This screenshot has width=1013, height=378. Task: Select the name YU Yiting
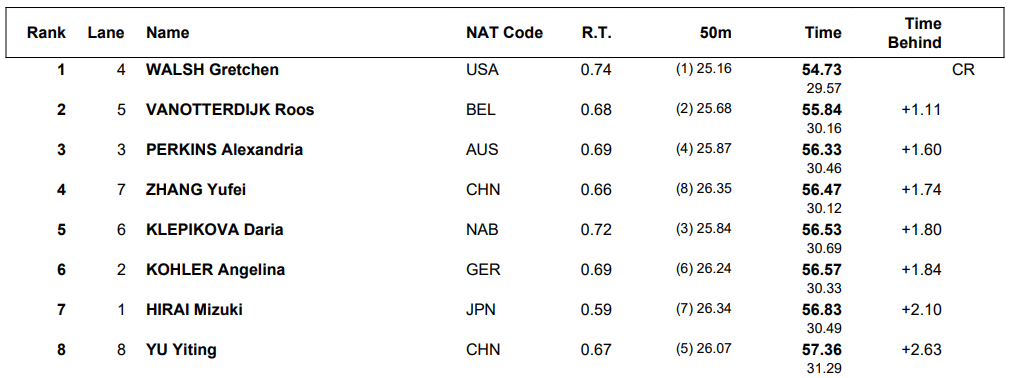pos(182,350)
